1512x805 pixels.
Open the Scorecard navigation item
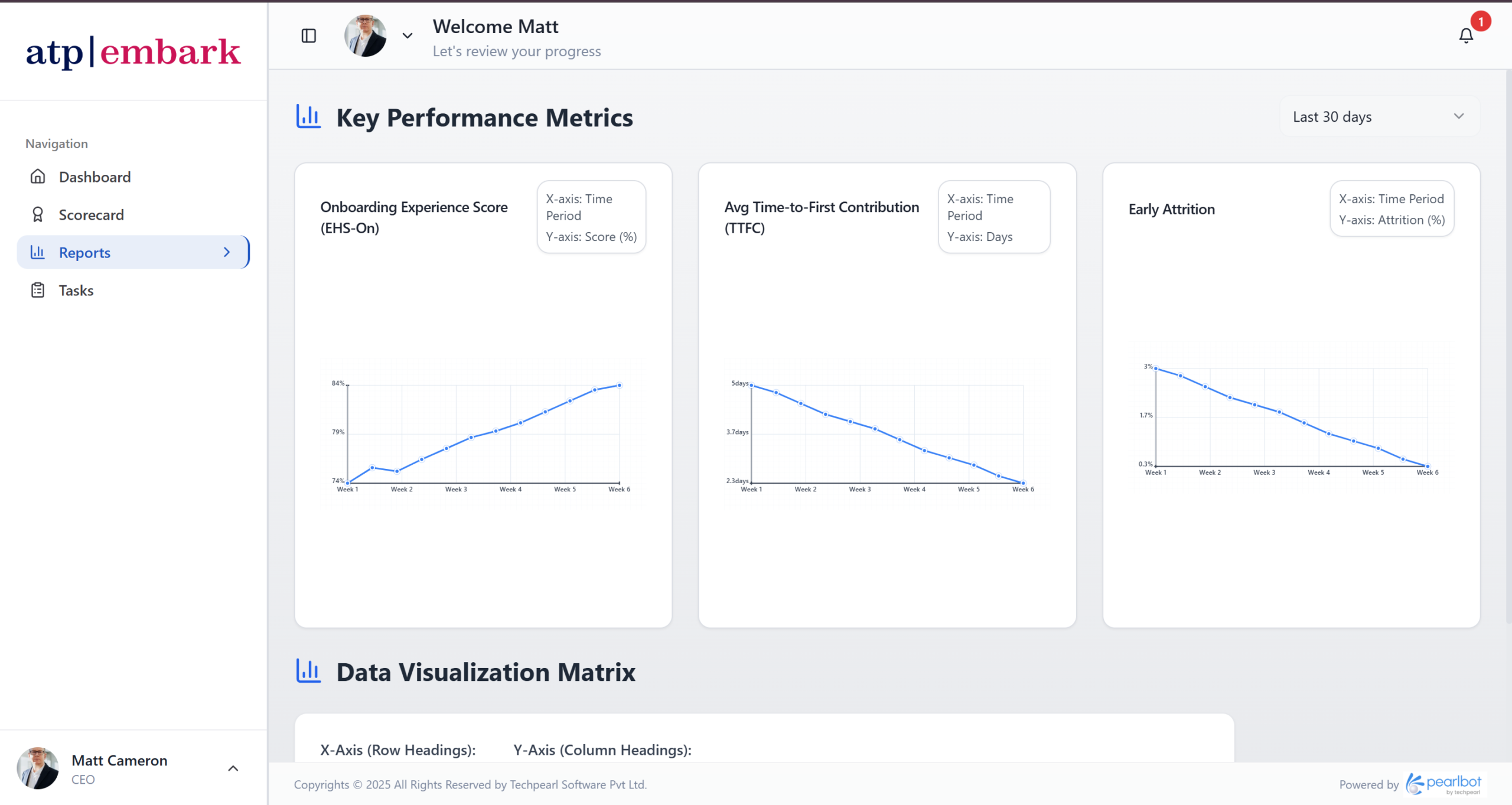[x=91, y=214]
